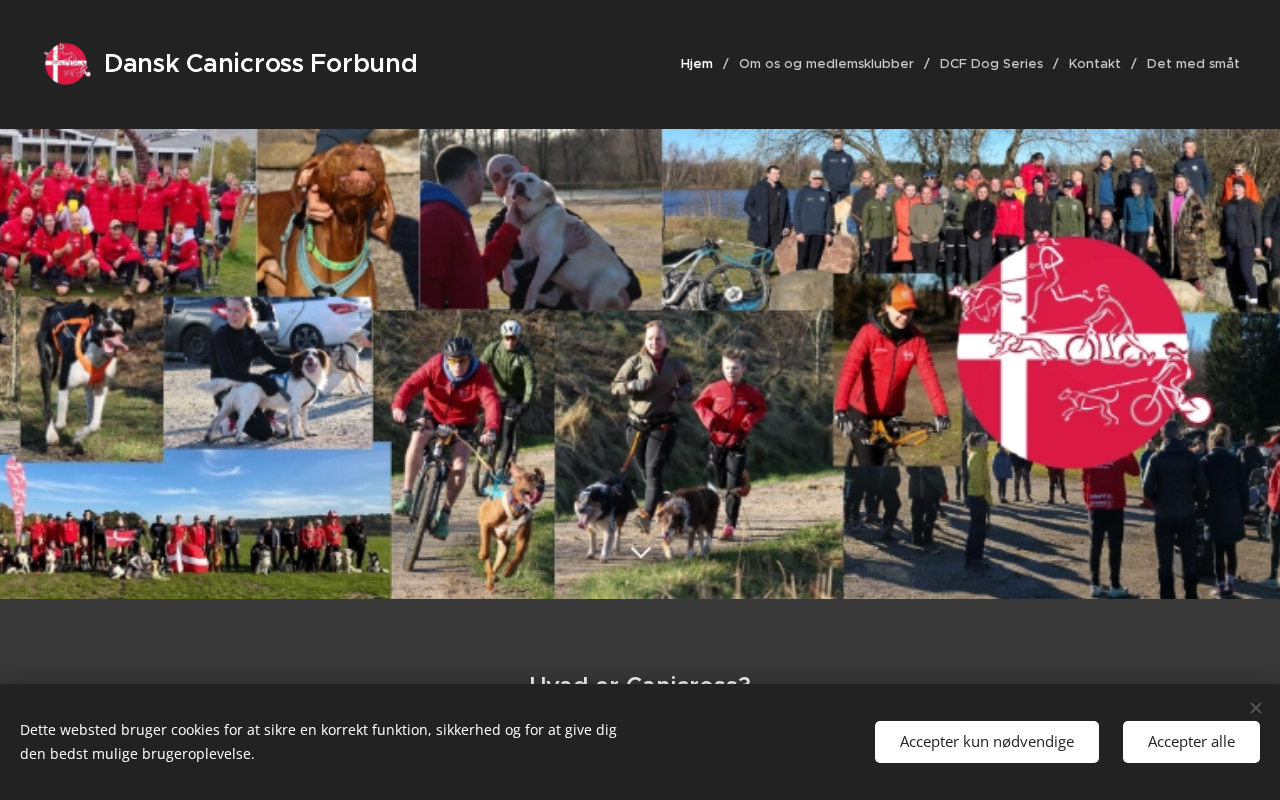Click the down chevron on the hero image
The height and width of the screenshot is (800, 1280).
[x=641, y=552]
